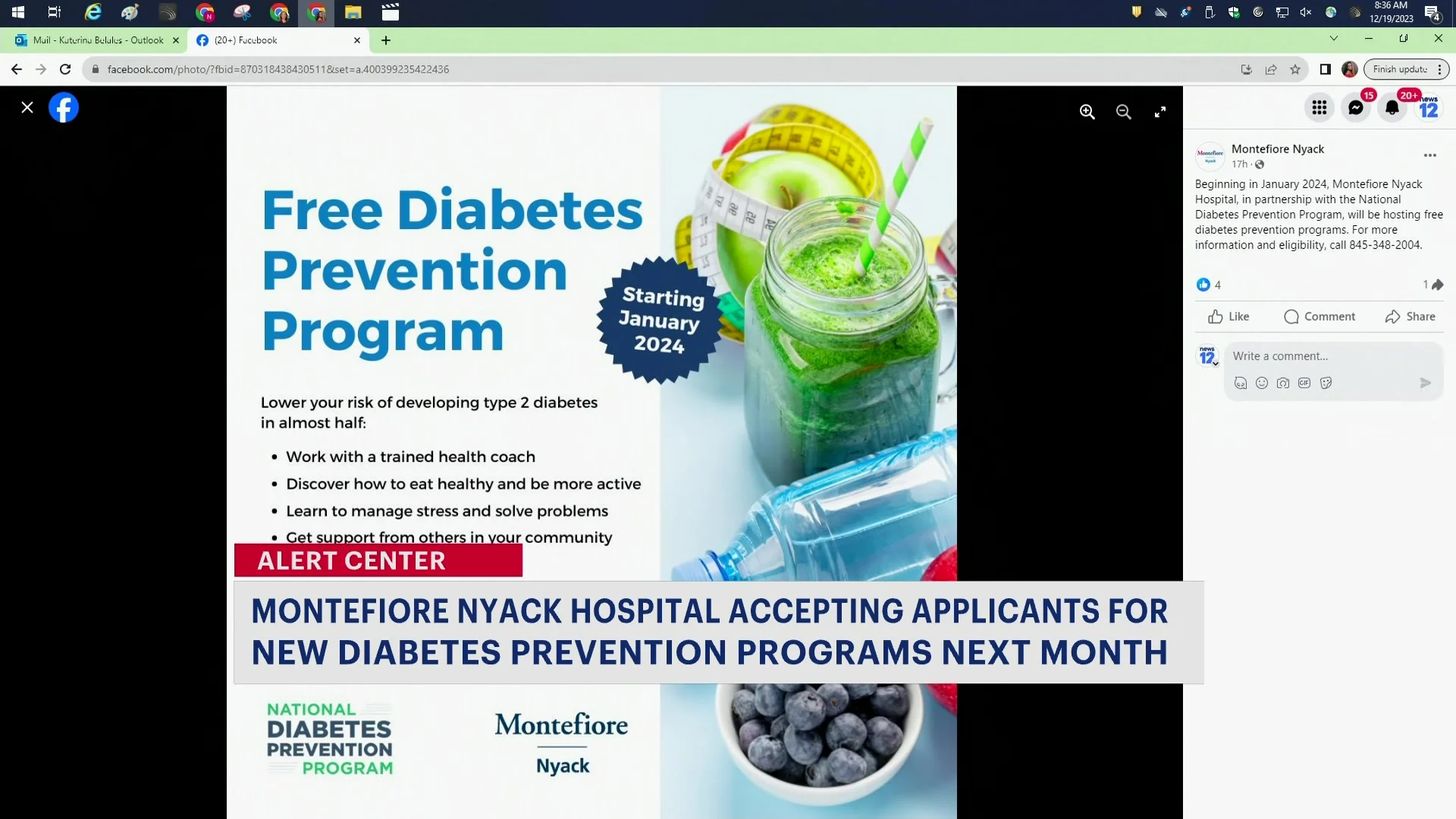Open the Facebook menu grid

click(1319, 108)
